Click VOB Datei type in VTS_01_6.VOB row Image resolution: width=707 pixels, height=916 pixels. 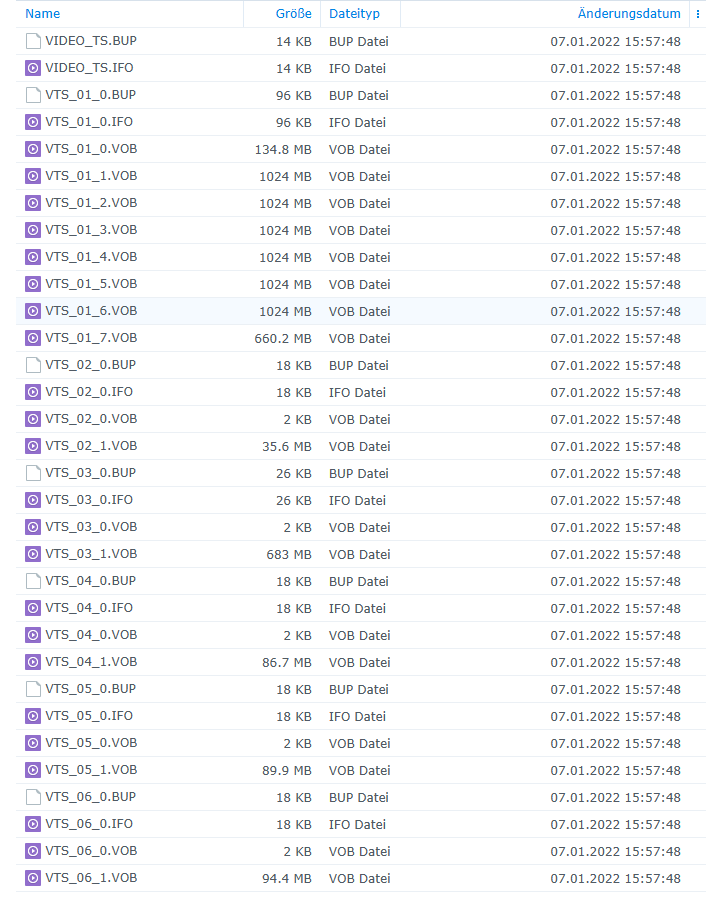pos(359,311)
